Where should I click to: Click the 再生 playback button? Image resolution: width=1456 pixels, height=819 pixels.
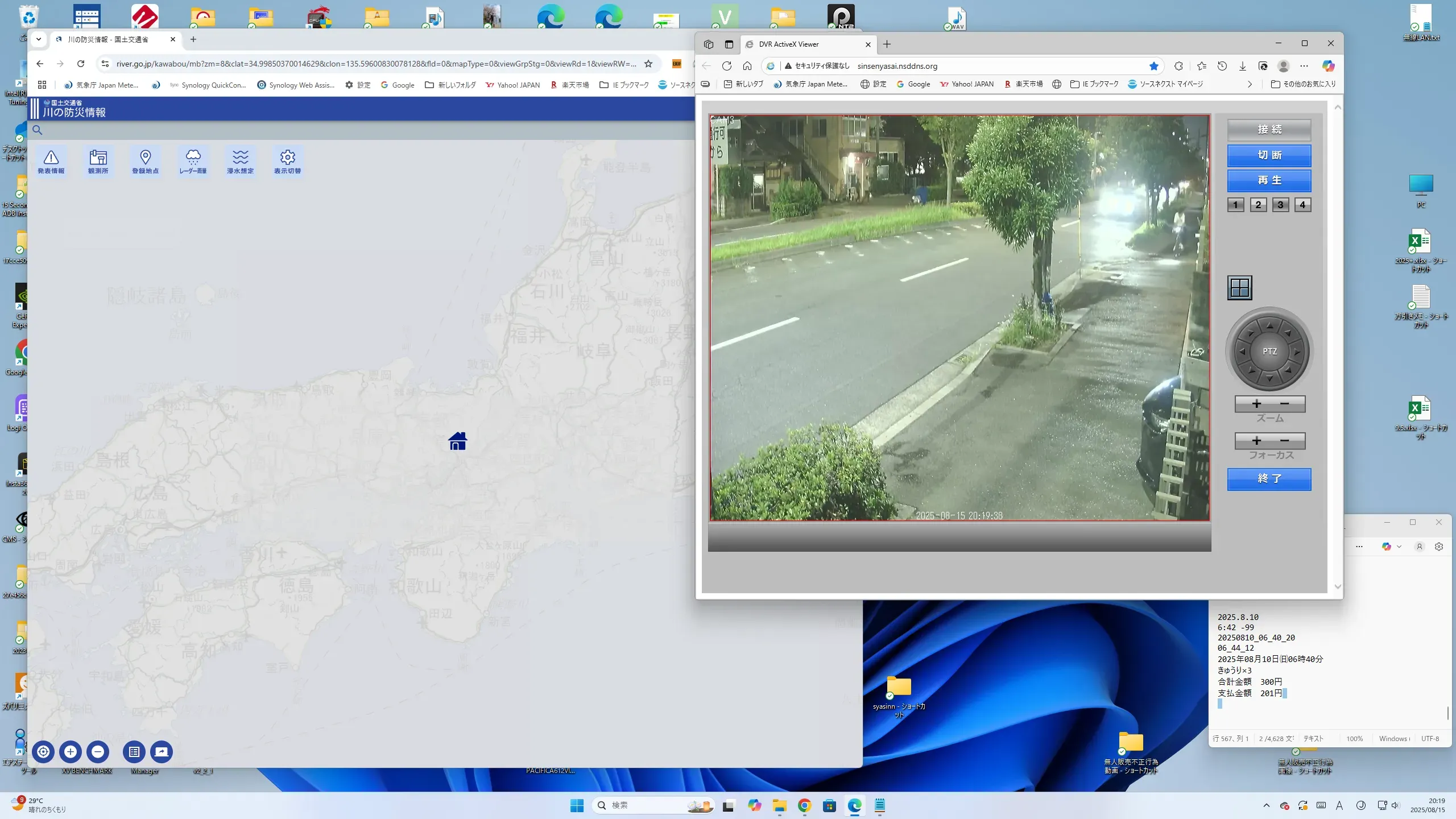[x=1269, y=180]
